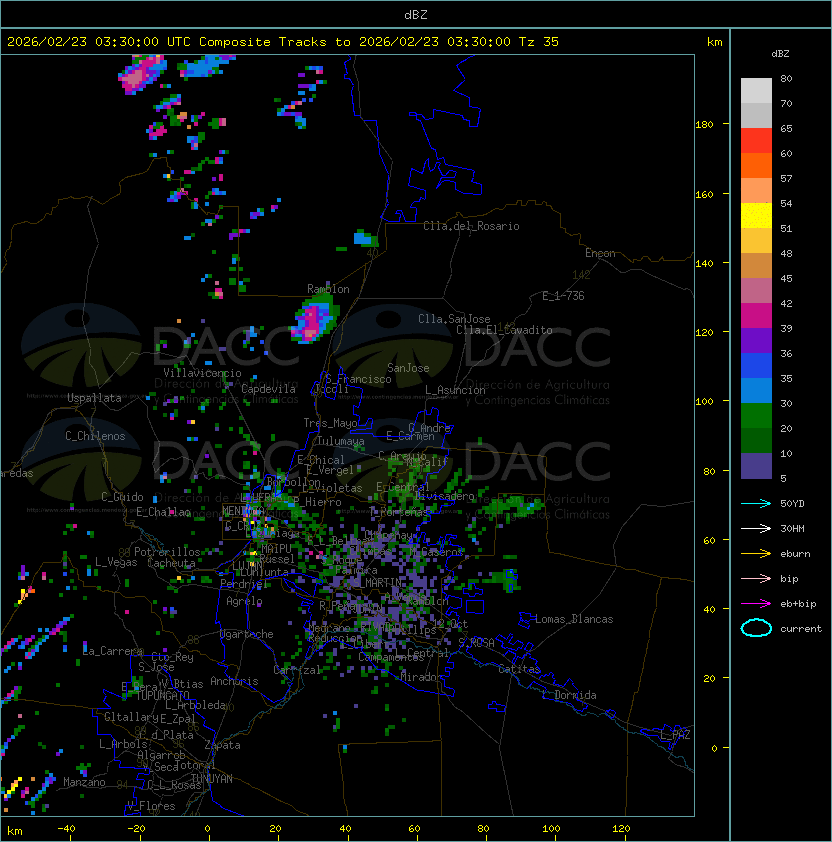This screenshot has width=832, height=842.
Task: Pick the slate 10 dBZ swatch at legend bottom
Action: pos(756,466)
